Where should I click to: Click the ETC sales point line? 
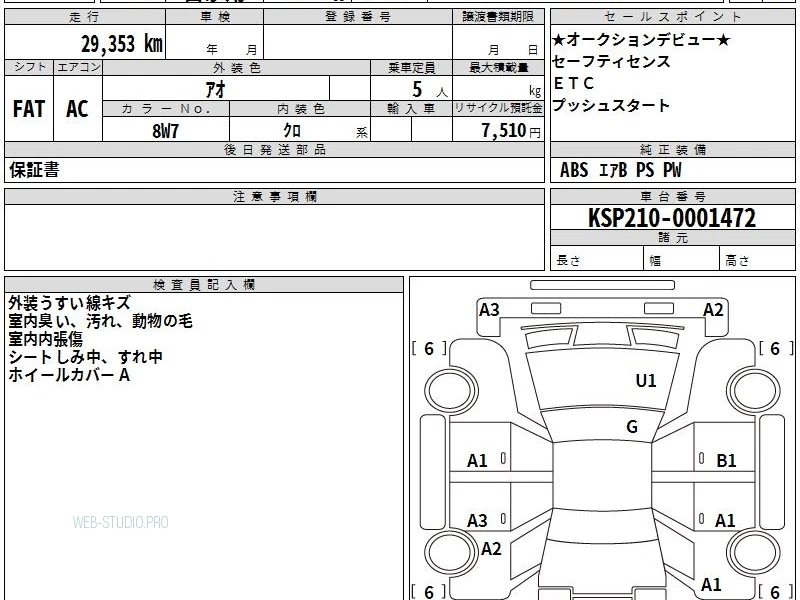click(573, 83)
